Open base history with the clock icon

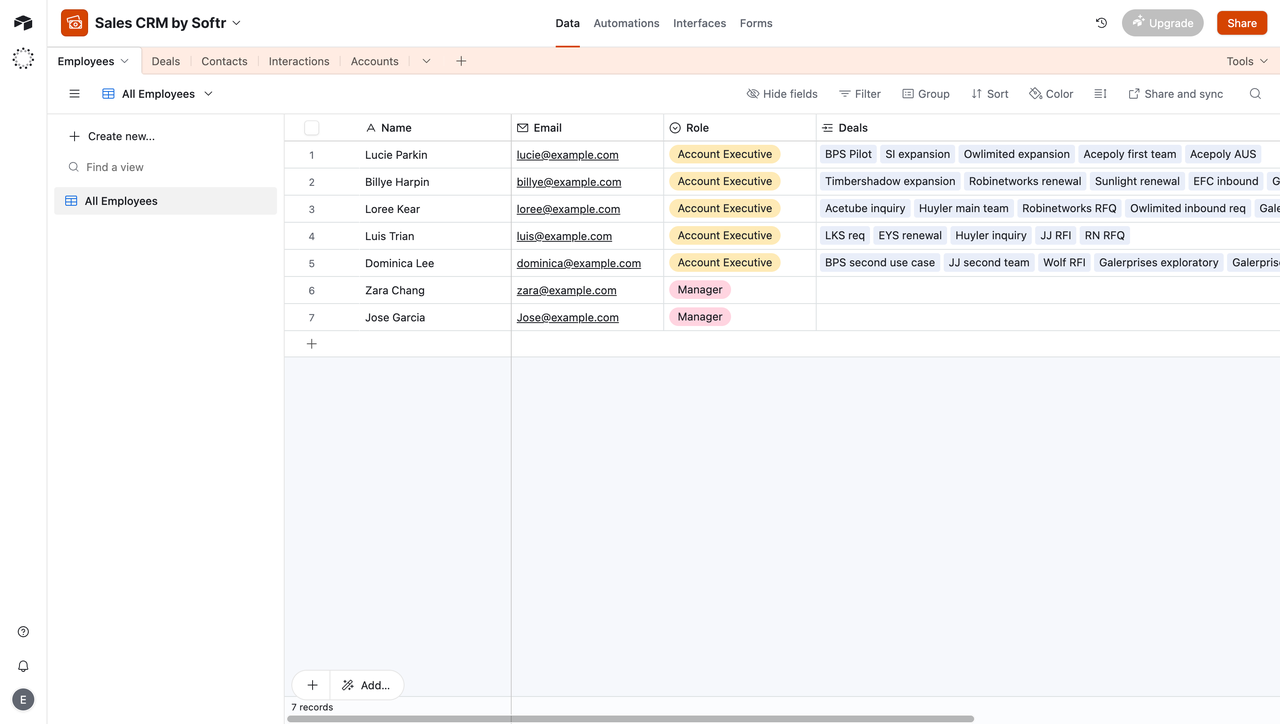(x=1101, y=22)
